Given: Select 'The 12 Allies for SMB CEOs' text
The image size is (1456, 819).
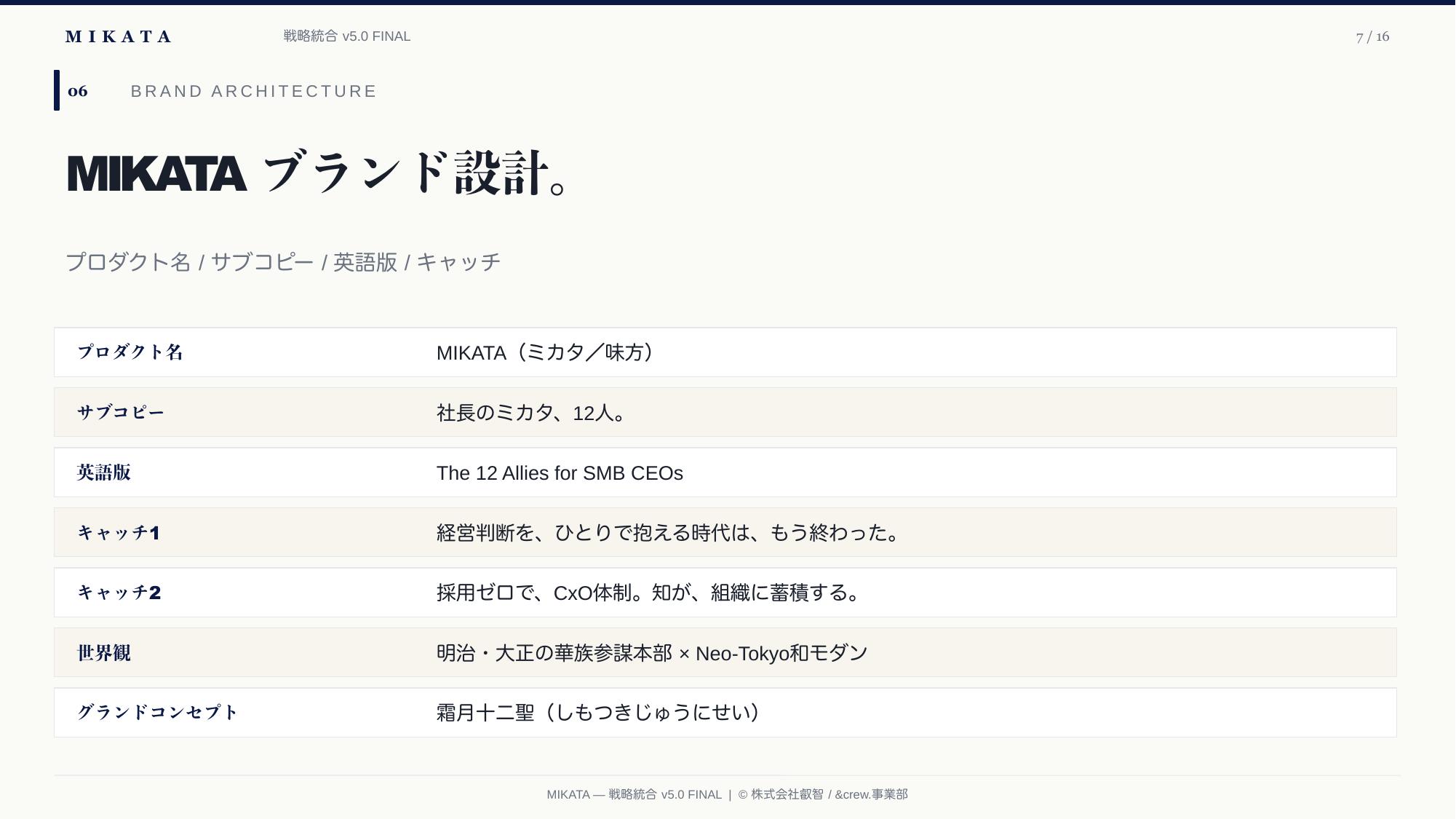Looking at the screenshot, I should click(560, 473).
